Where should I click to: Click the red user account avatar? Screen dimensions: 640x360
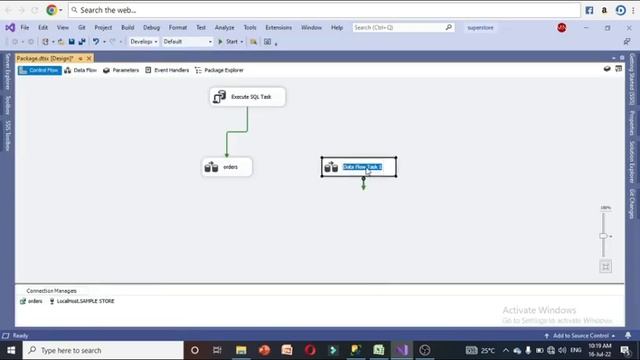click(562, 27)
